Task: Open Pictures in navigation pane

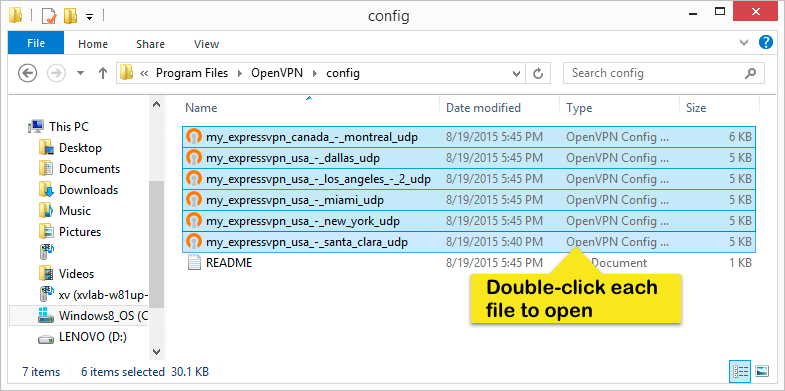Action: pyautogui.click(x=80, y=232)
